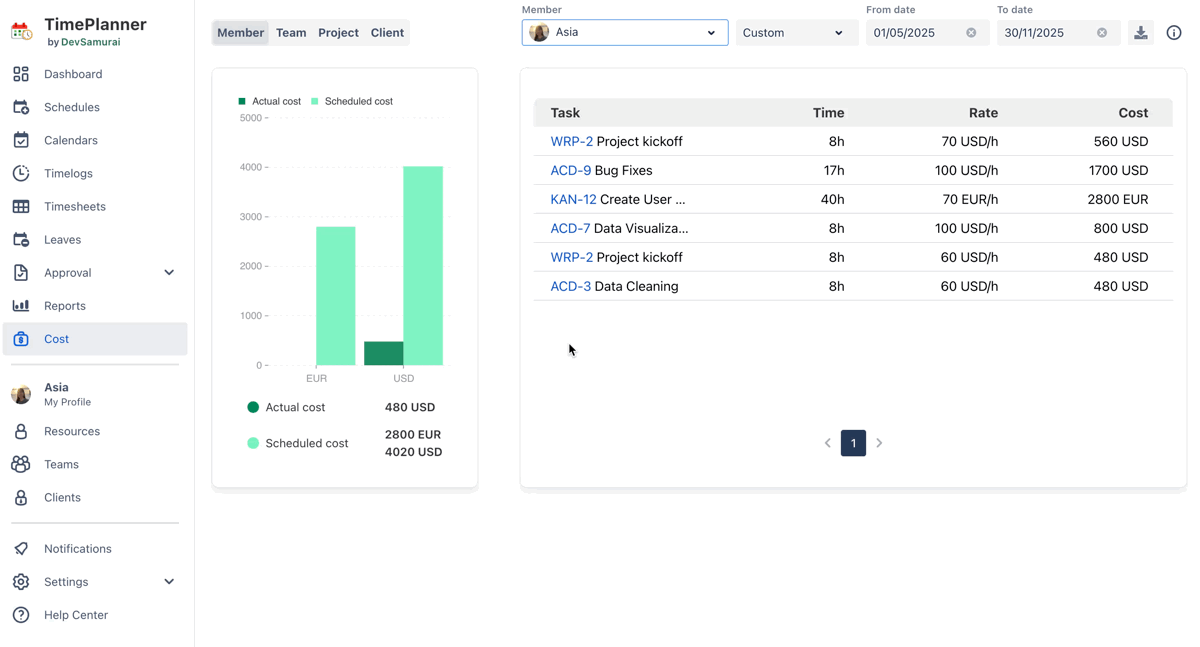The width and height of the screenshot is (1200, 647).
Task: Expand the Settings submenu
Action: [x=169, y=581]
